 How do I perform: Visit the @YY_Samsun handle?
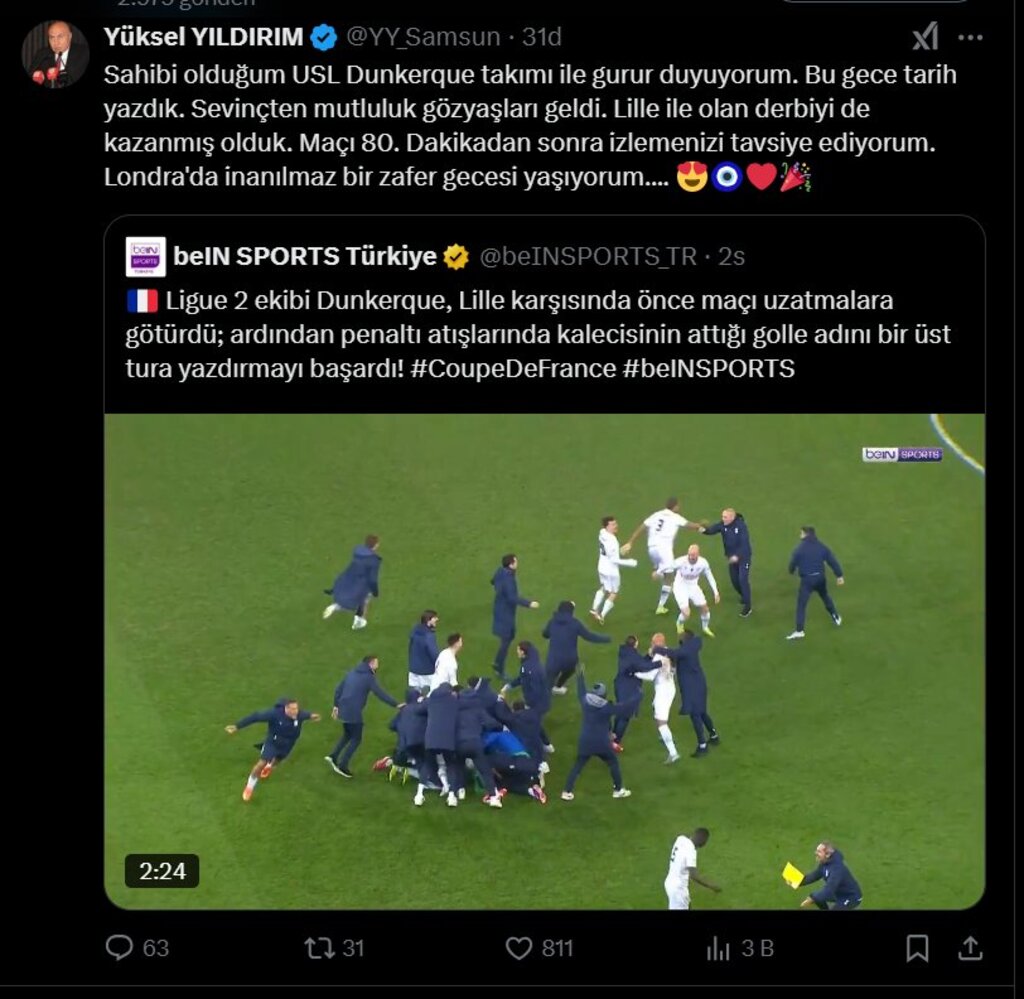(423, 38)
